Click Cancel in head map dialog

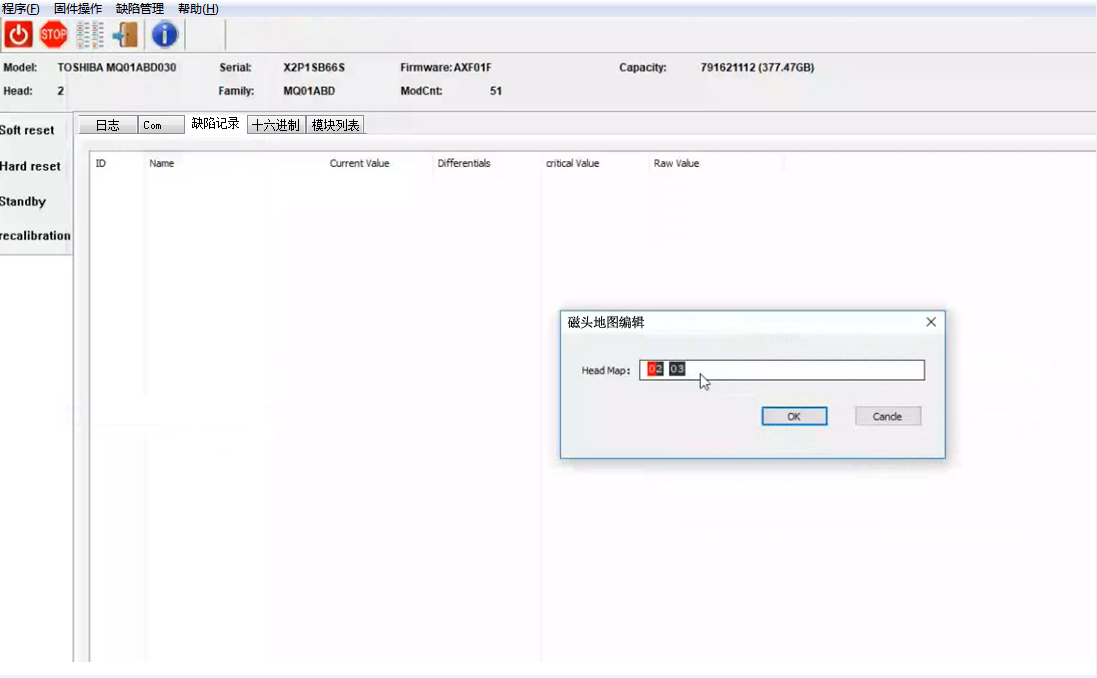(x=888, y=416)
